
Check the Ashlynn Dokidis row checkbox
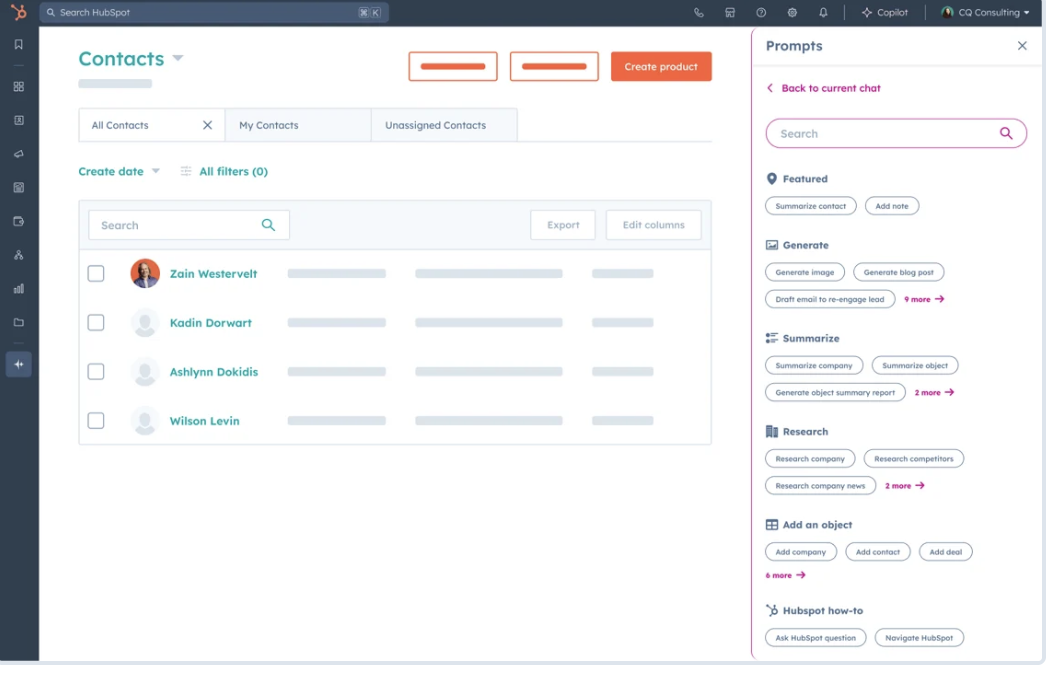[x=96, y=372]
